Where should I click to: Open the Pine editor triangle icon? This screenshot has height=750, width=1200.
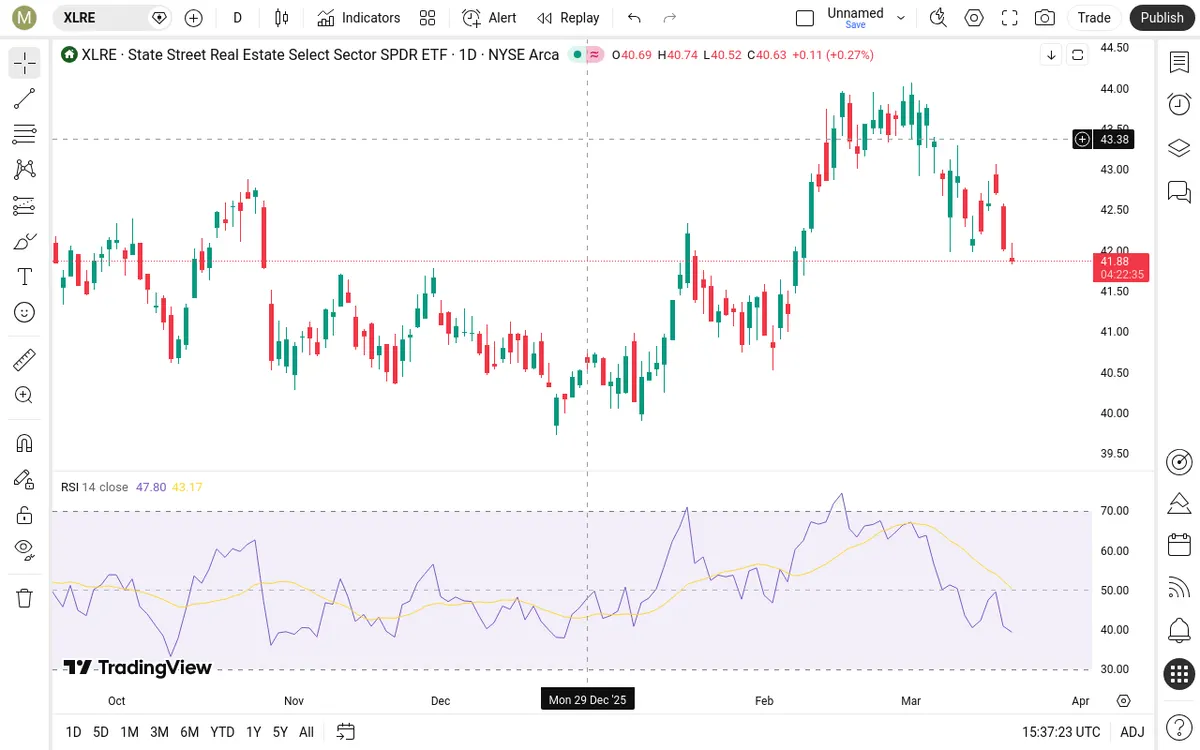[1179, 502]
